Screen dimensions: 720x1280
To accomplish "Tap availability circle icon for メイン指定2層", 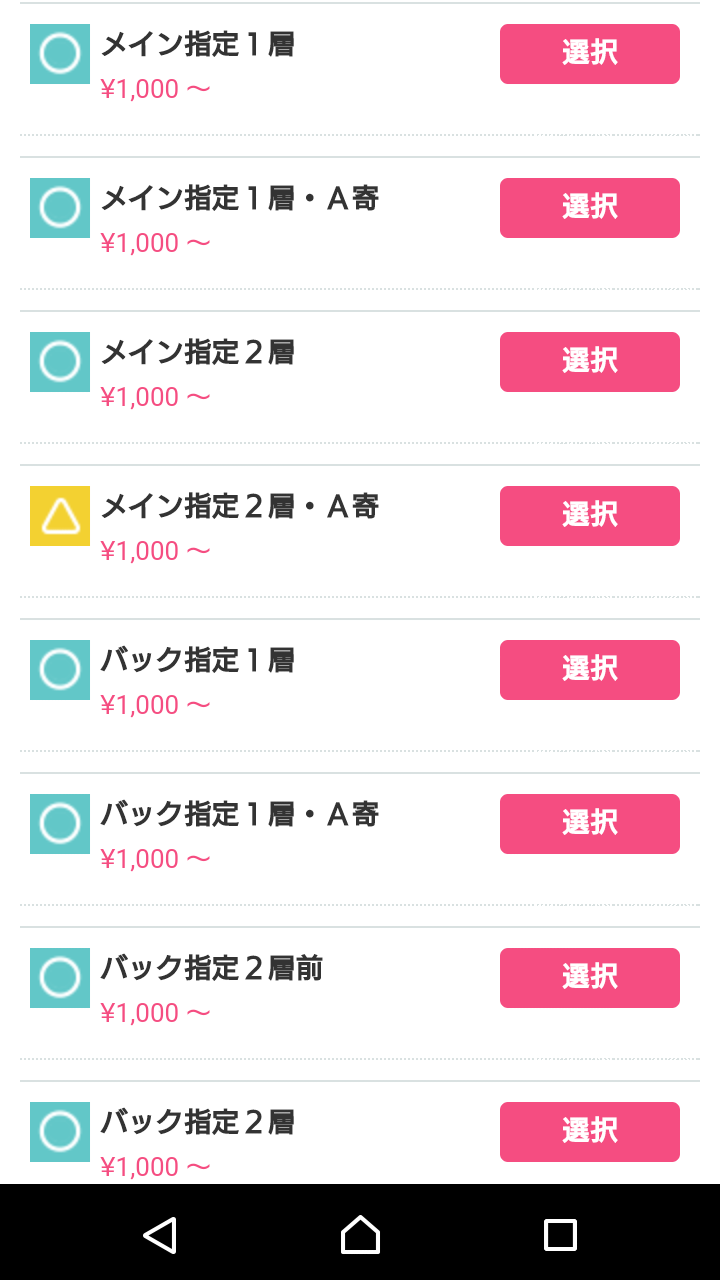I will point(60,362).
